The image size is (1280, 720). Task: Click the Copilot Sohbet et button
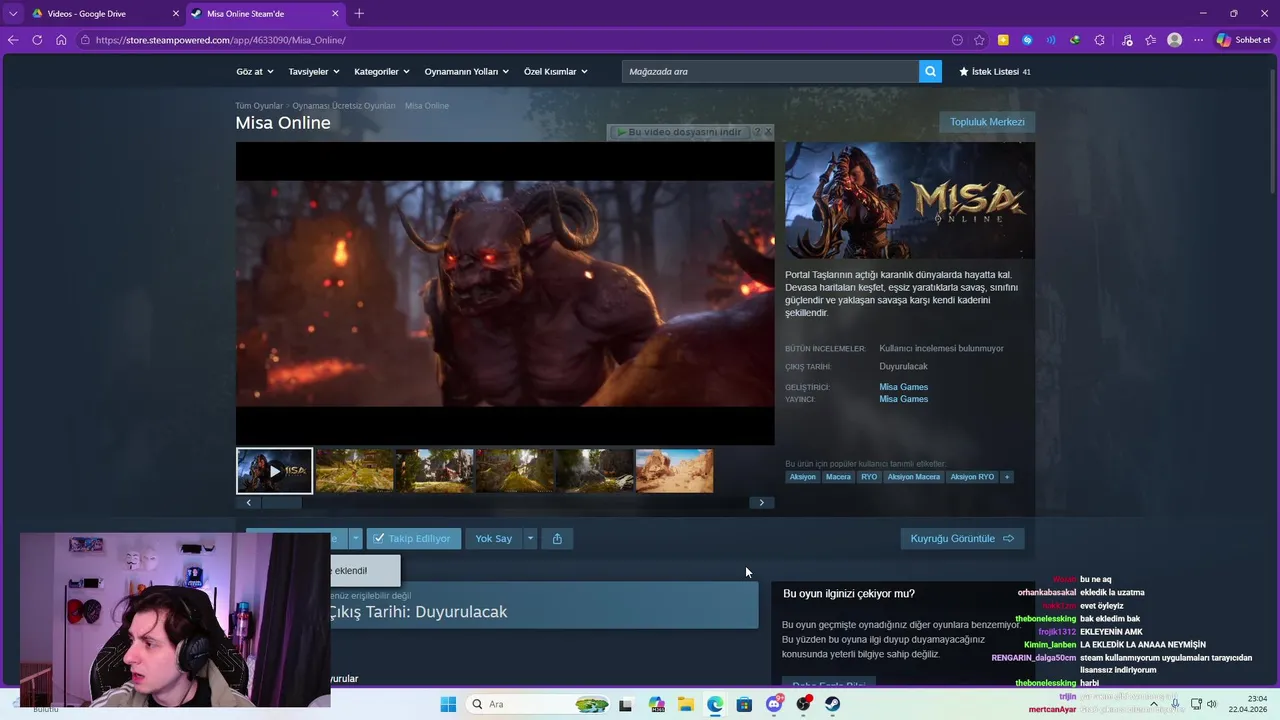point(1244,40)
